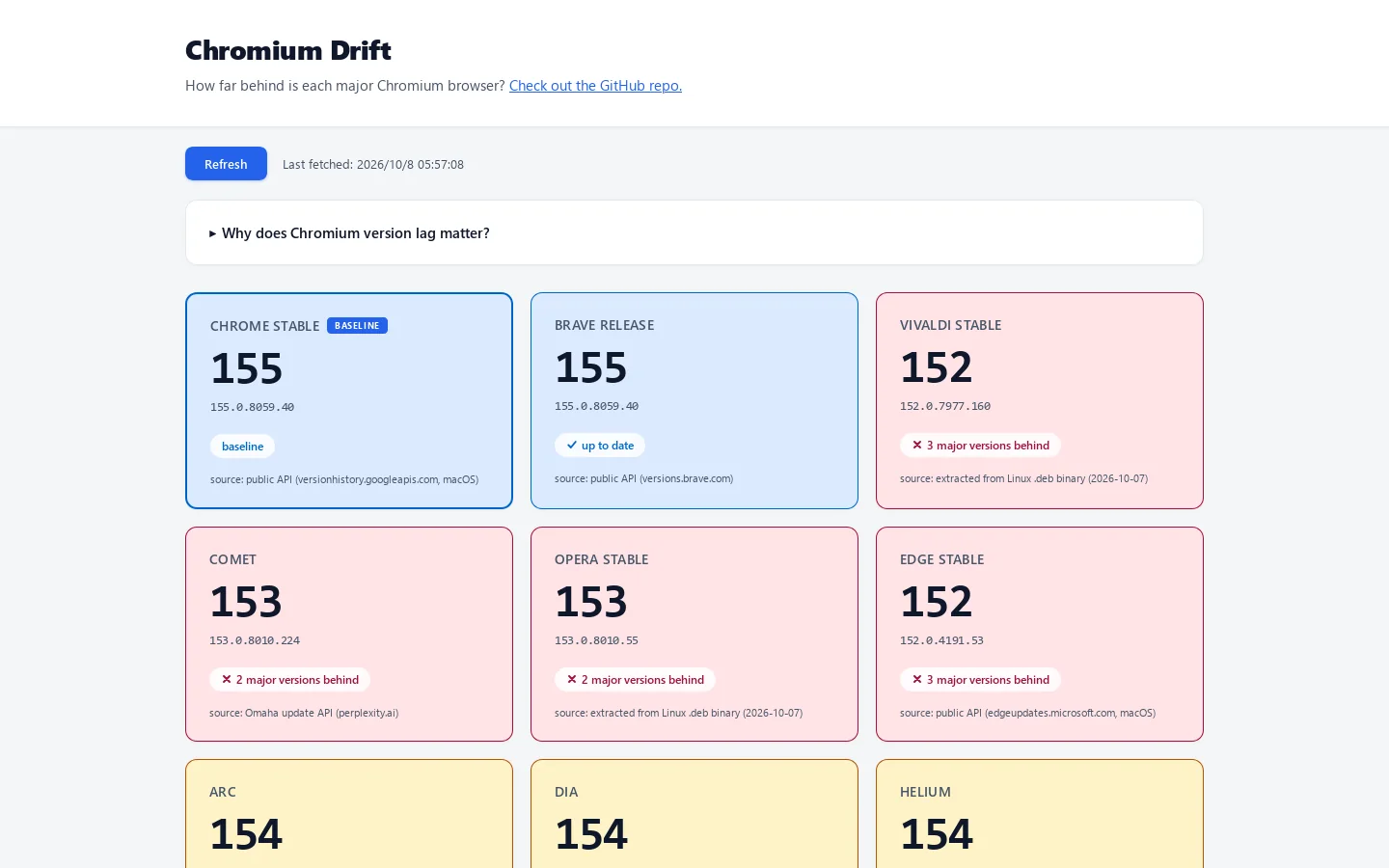Screen dimensions: 1389x868
Task: Click version string '152.0.4191.53' in Edge card
Action: (x=941, y=640)
